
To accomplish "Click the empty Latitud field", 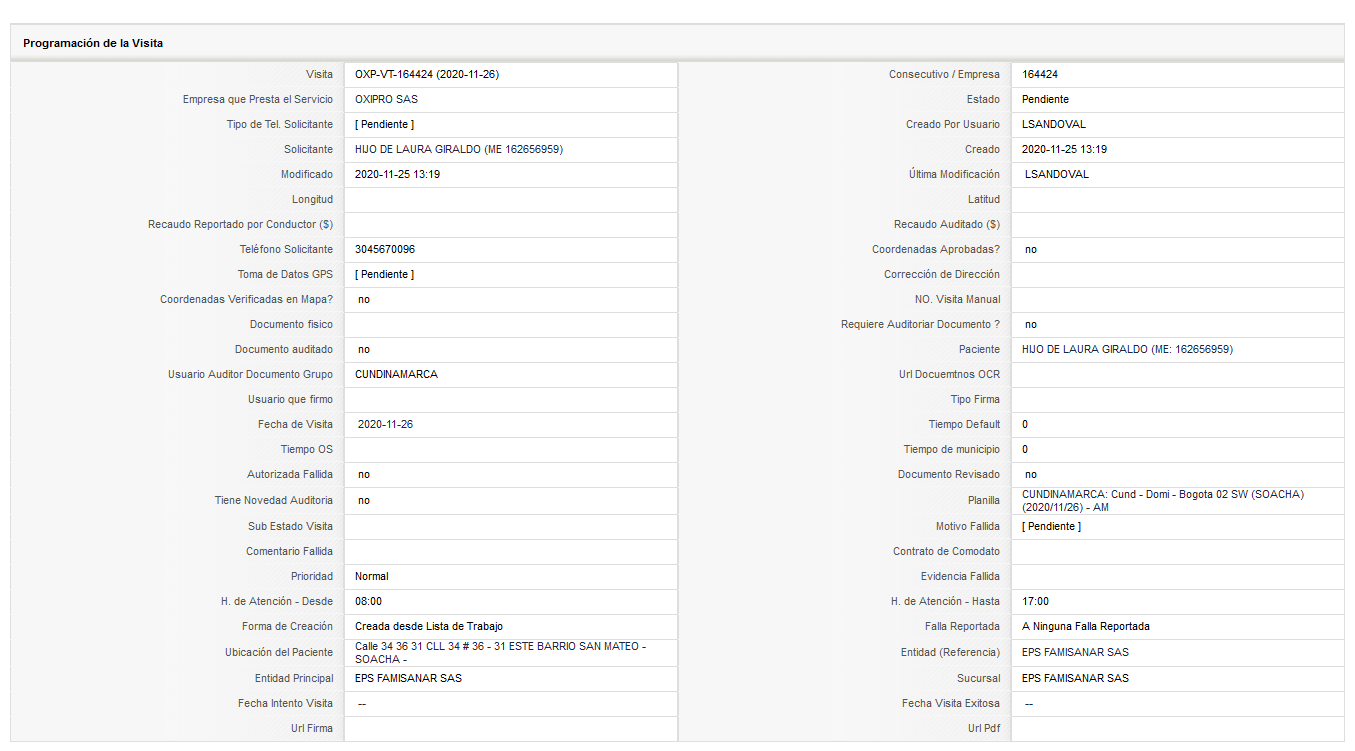I will (1177, 200).
